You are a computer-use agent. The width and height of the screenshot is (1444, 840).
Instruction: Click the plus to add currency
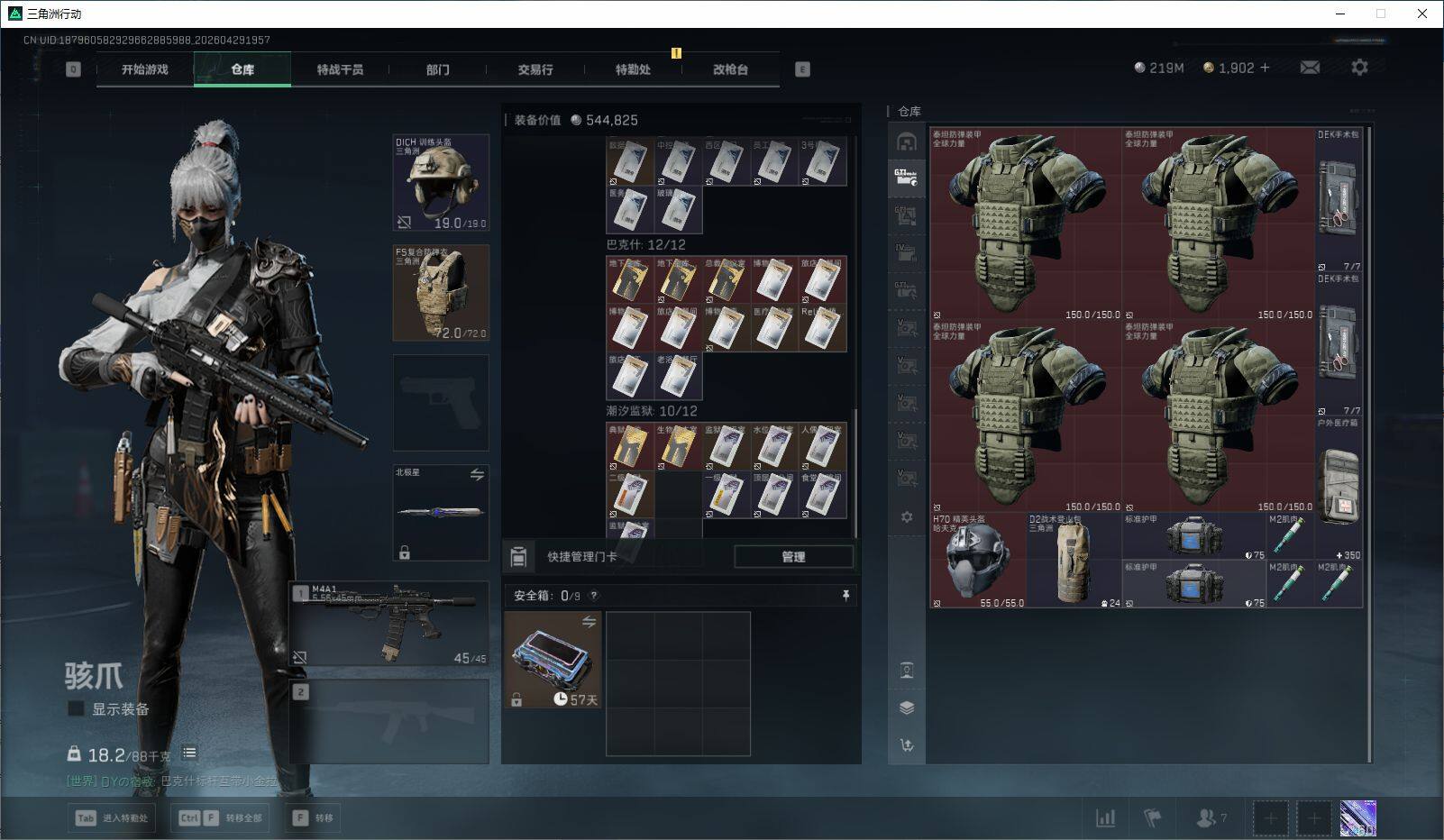click(x=1265, y=68)
